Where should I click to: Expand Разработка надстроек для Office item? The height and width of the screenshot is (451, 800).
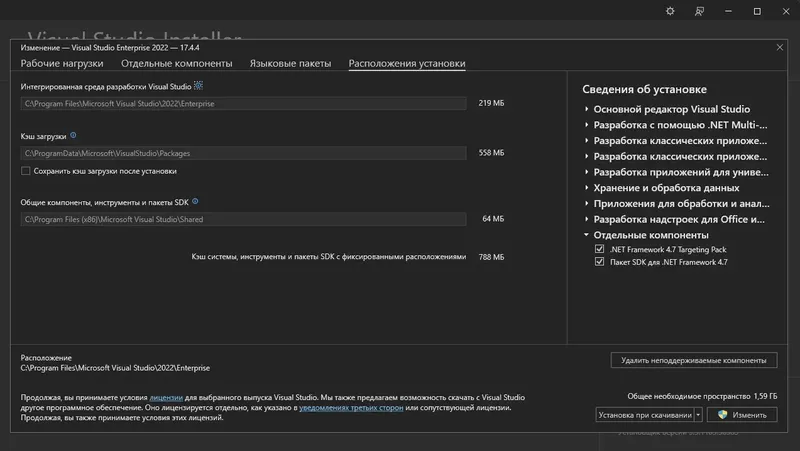586,219
